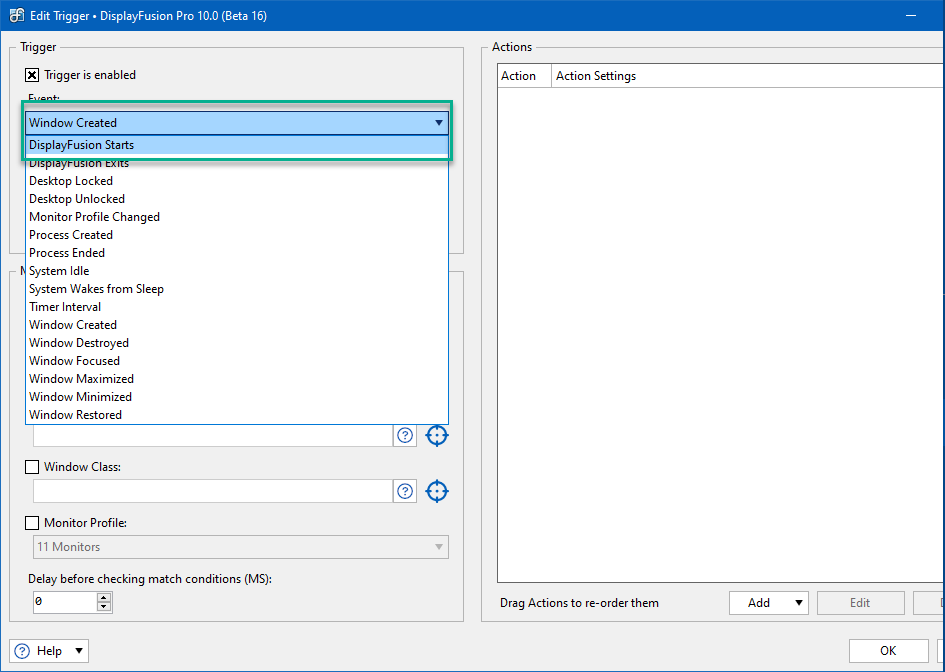The height and width of the screenshot is (672, 945).
Task: Select Window Restored event
Action: click(x=237, y=415)
